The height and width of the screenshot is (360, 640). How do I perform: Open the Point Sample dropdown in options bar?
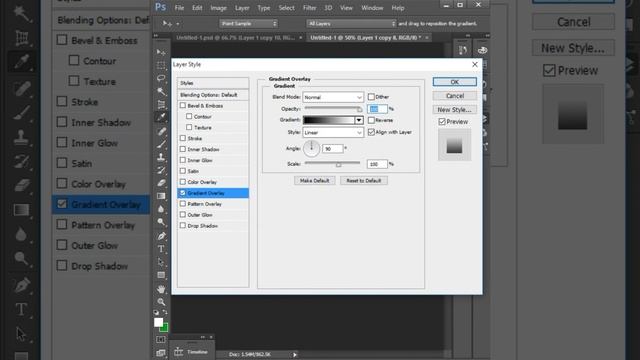(249, 24)
